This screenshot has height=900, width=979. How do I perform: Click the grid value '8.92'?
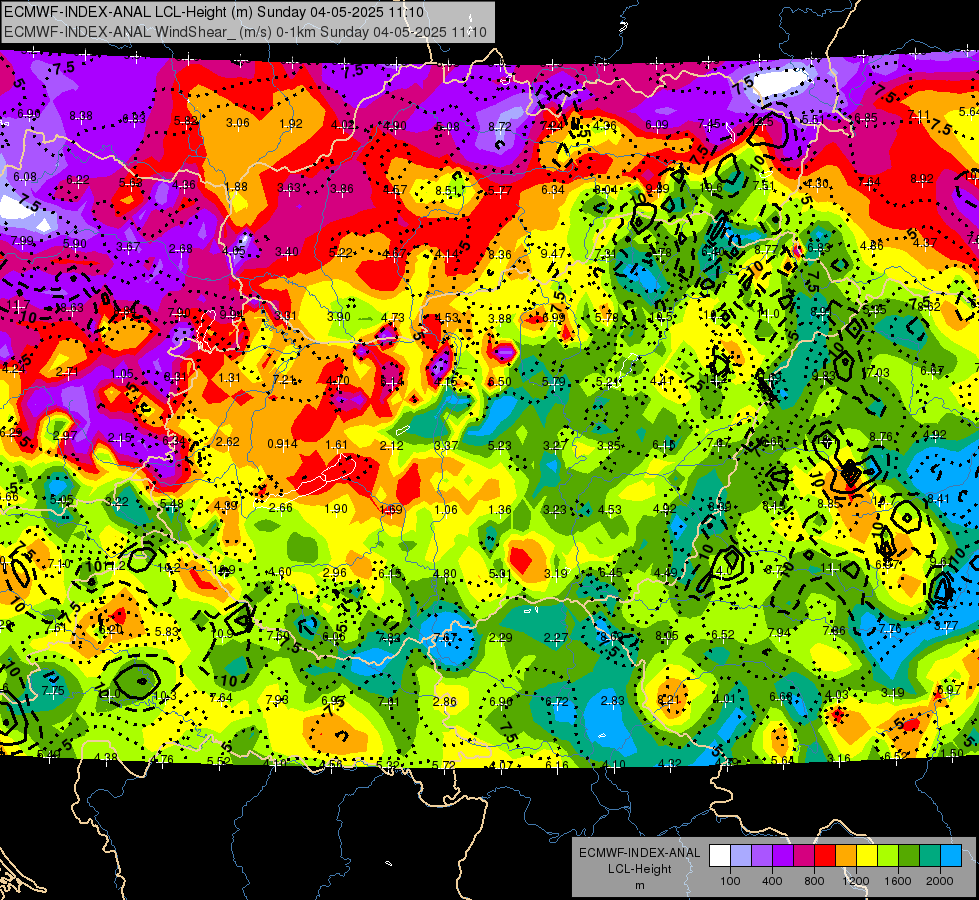(x=922, y=179)
